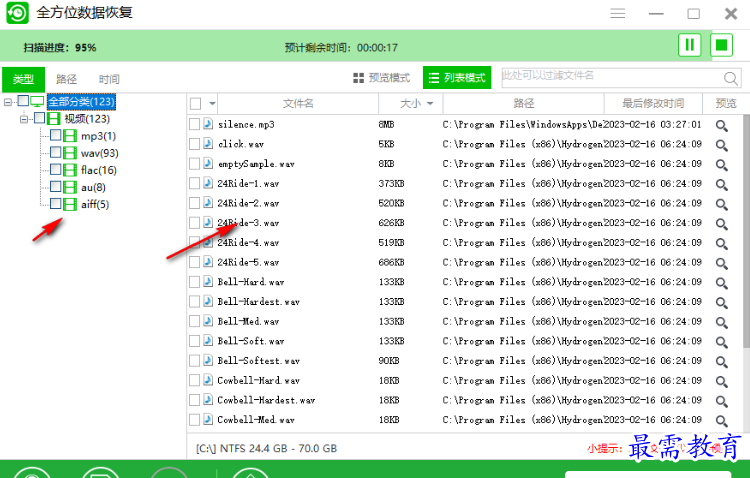Preview Bell-Softest.wav with its magnifier icon
This screenshot has height=478, width=750.
click(721, 361)
